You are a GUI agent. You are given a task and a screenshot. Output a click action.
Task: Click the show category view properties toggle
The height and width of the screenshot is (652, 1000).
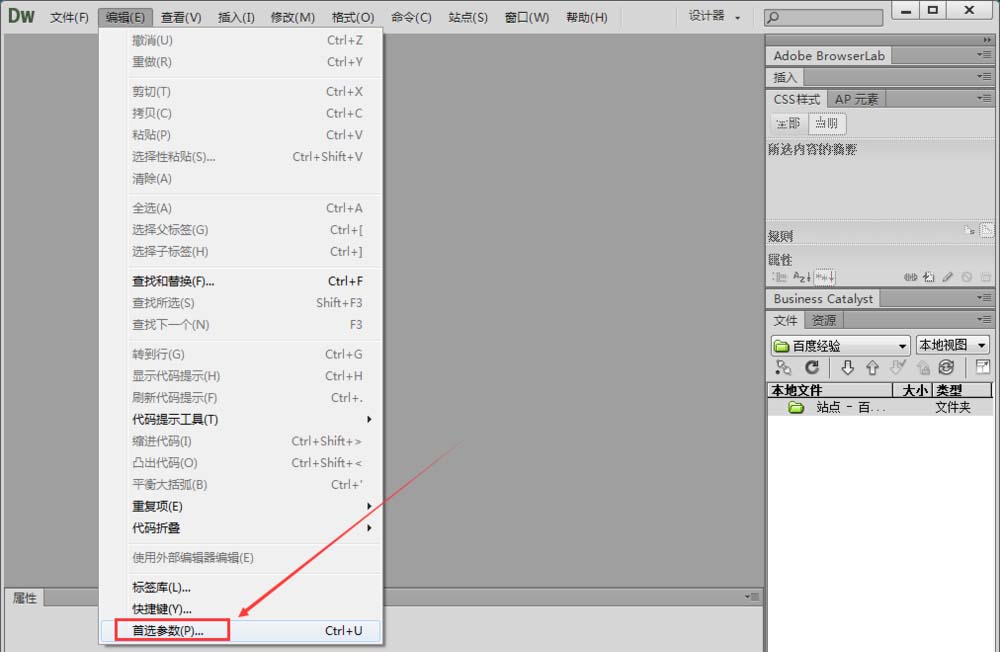pyautogui.click(x=781, y=277)
